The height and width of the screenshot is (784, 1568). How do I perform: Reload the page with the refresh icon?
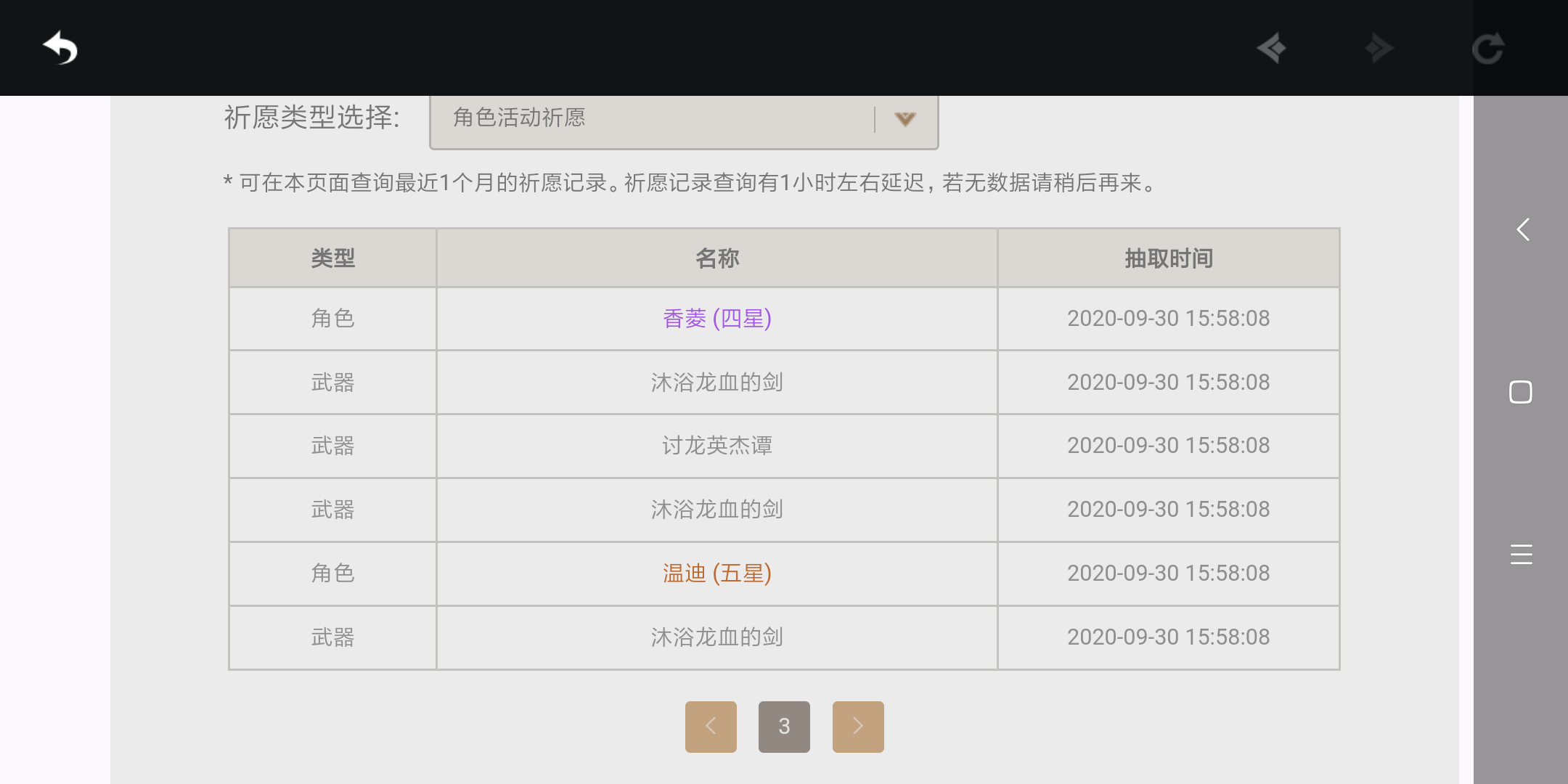coord(1487,49)
